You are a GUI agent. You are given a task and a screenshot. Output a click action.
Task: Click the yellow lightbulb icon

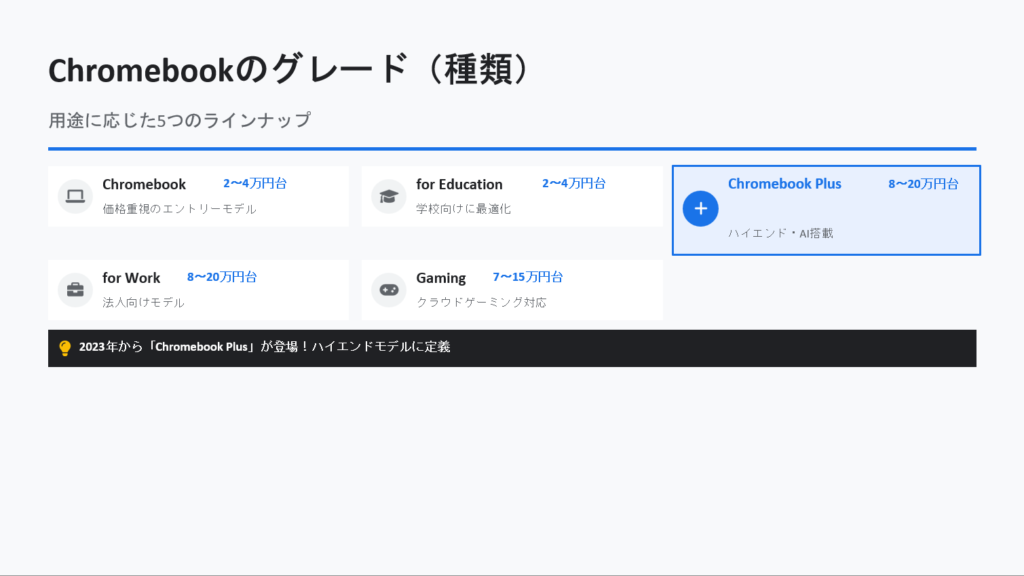pos(65,348)
